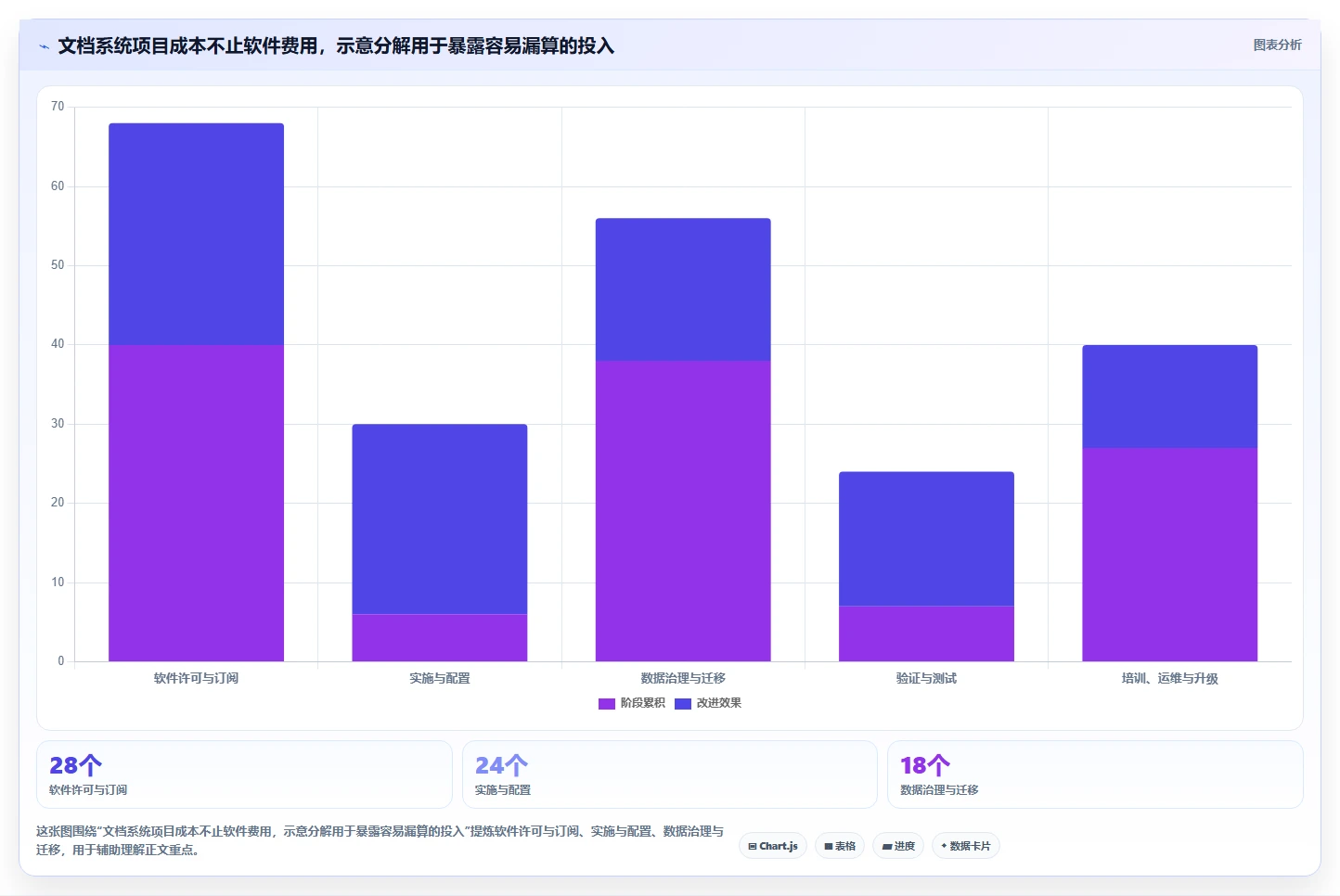The width and height of the screenshot is (1340, 896).
Task: Click the x-axis label 软件许可与订阅
Action: 196,678
